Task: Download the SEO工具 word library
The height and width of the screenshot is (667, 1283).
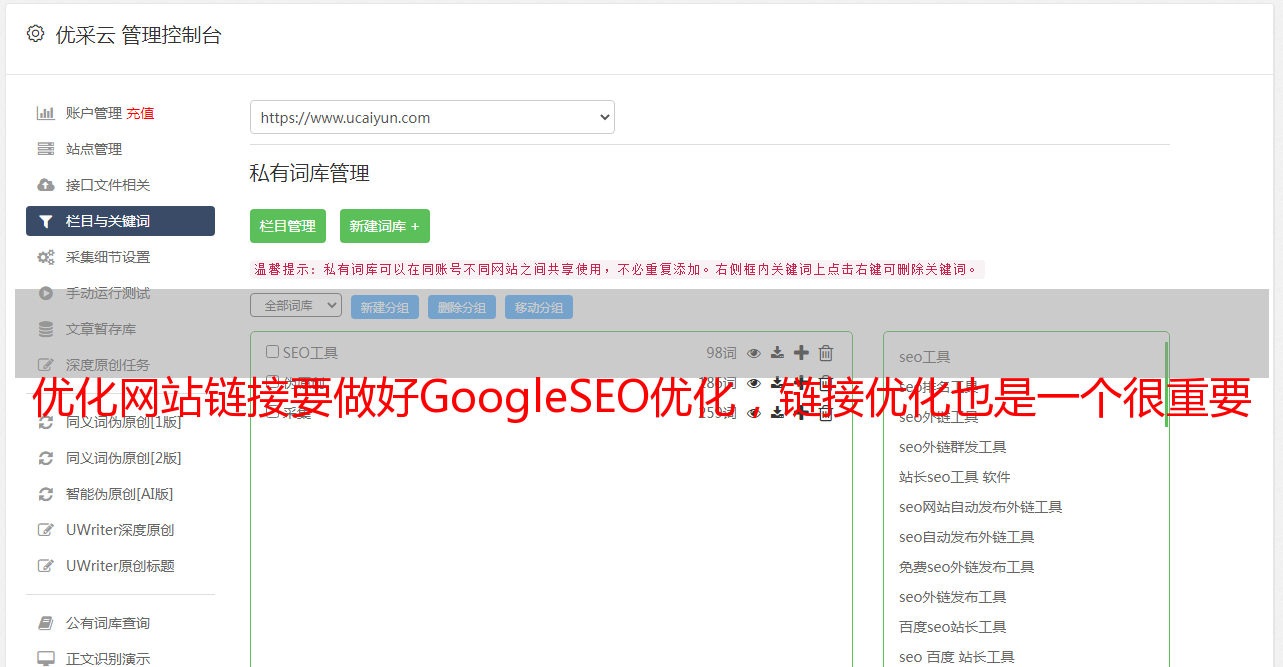Action: (777, 353)
